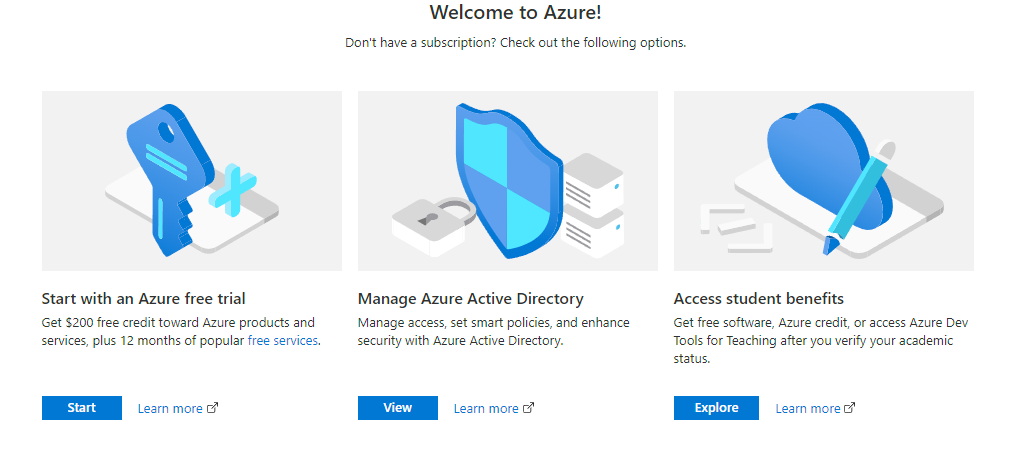Click the Access student benefits heading
Screen dimensions: 1025x469
758,299
